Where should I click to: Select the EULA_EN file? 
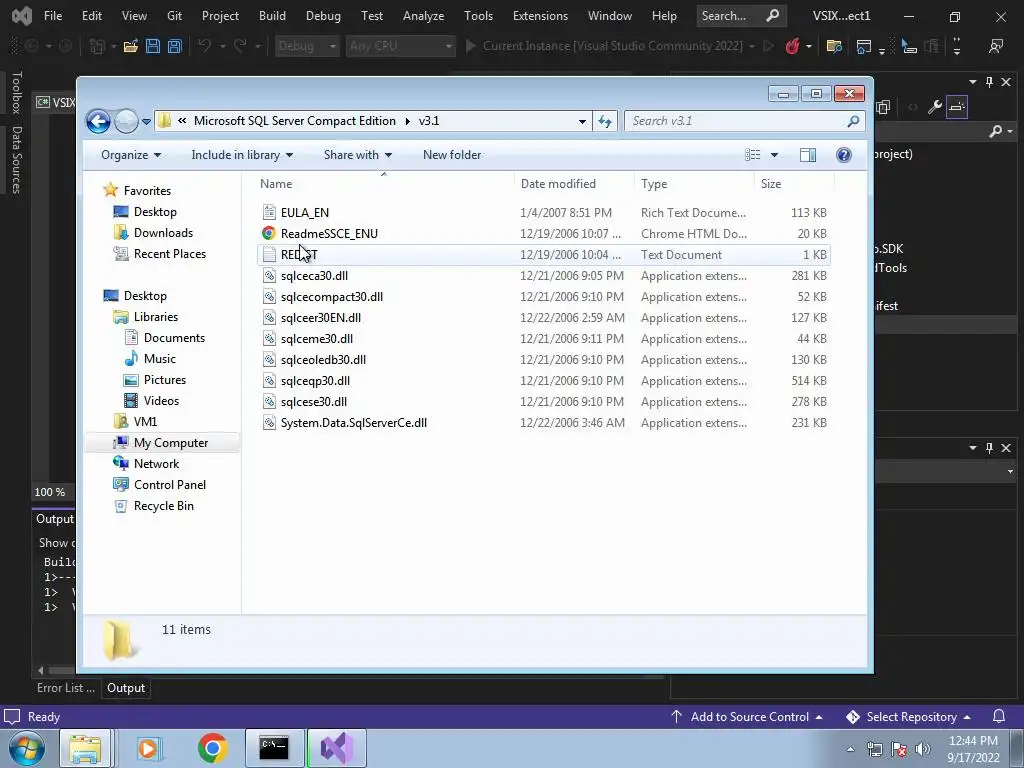[305, 212]
